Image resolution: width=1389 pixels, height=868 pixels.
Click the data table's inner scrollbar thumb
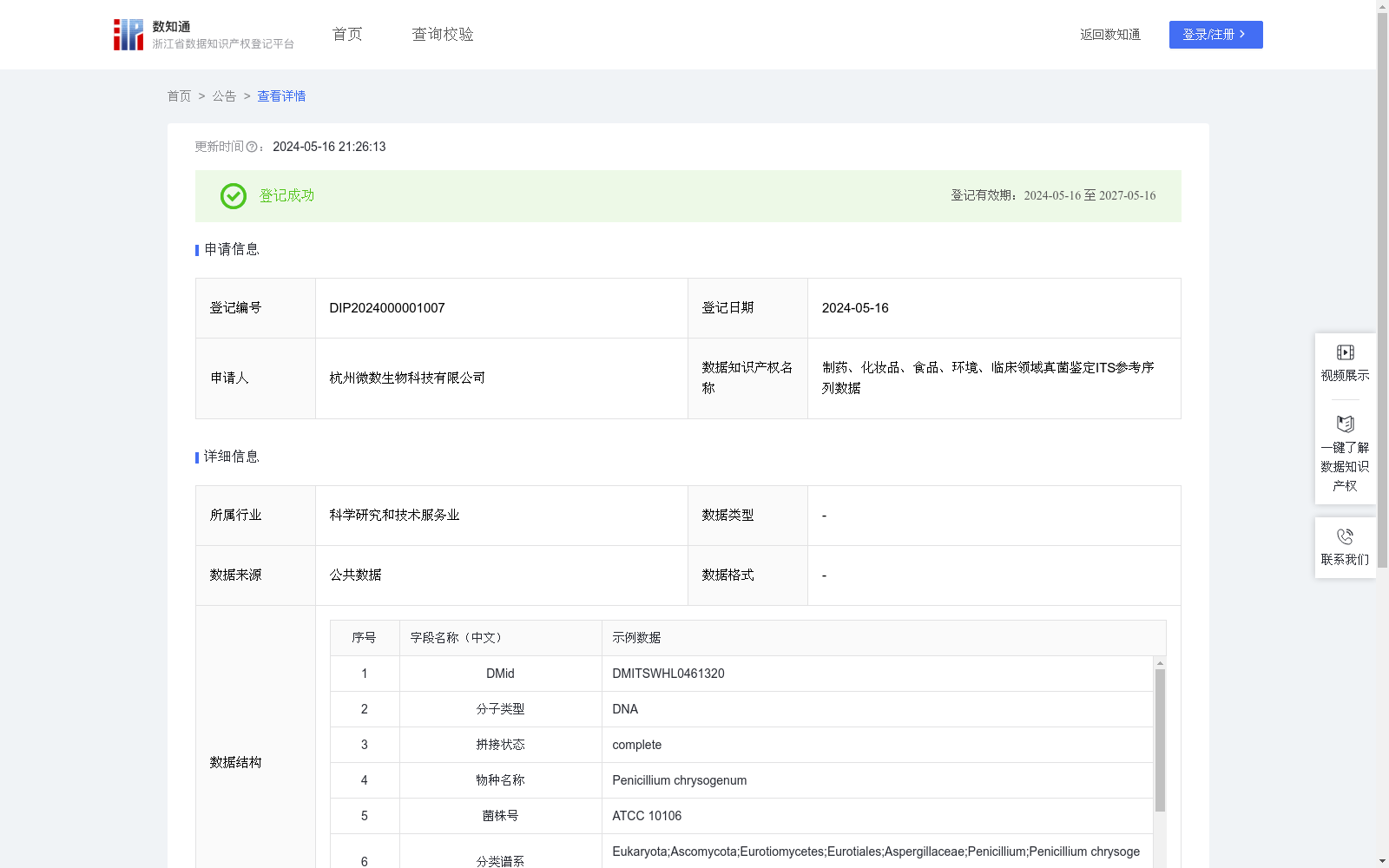pyautogui.click(x=1160, y=740)
